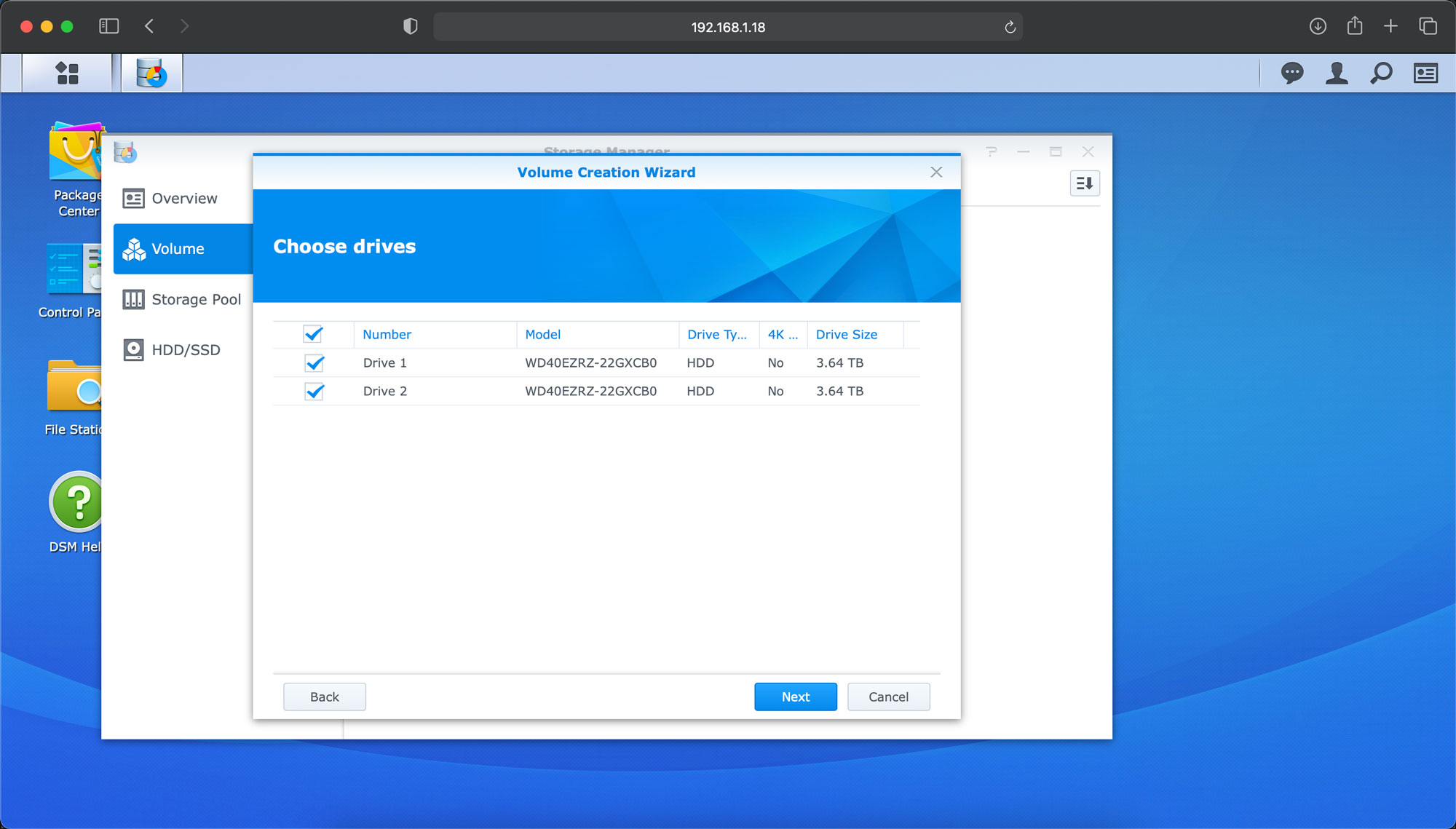Toggle the select-all drives checkbox
The height and width of the screenshot is (829, 1456).
313,334
